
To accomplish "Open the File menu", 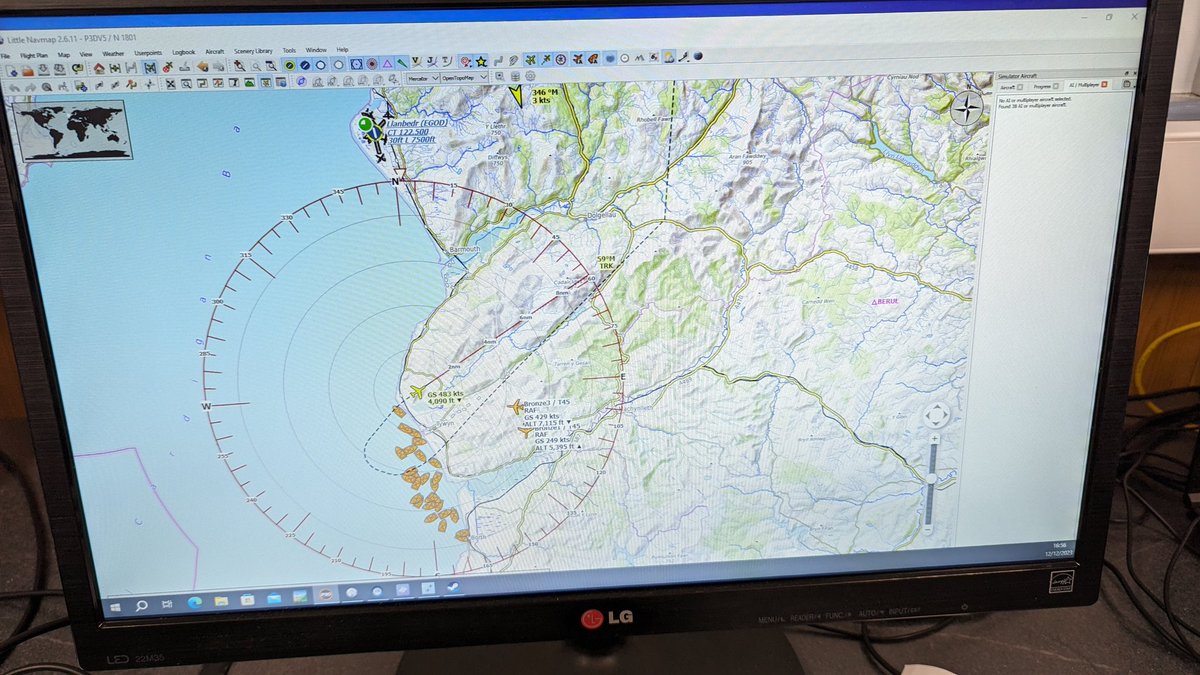I will [6, 55].
